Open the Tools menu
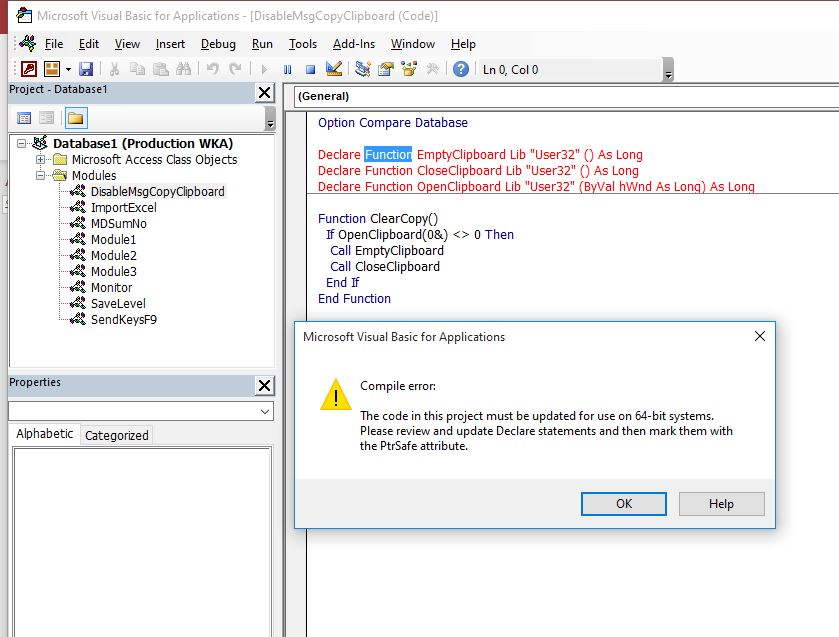 point(303,44)
